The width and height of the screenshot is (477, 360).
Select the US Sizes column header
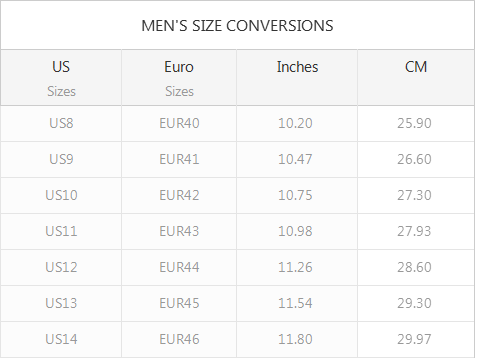[x=61, y=78]
